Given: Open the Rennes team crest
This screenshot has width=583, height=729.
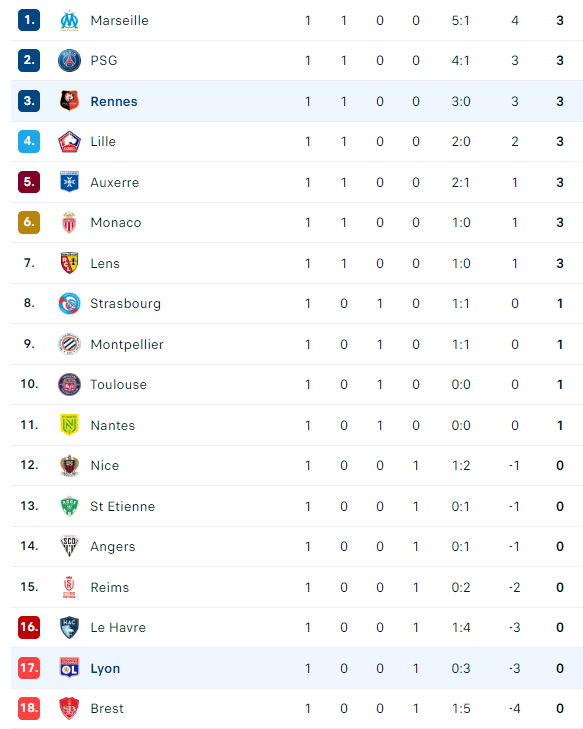Looking at the screenshot, I should tap(69, 101).
